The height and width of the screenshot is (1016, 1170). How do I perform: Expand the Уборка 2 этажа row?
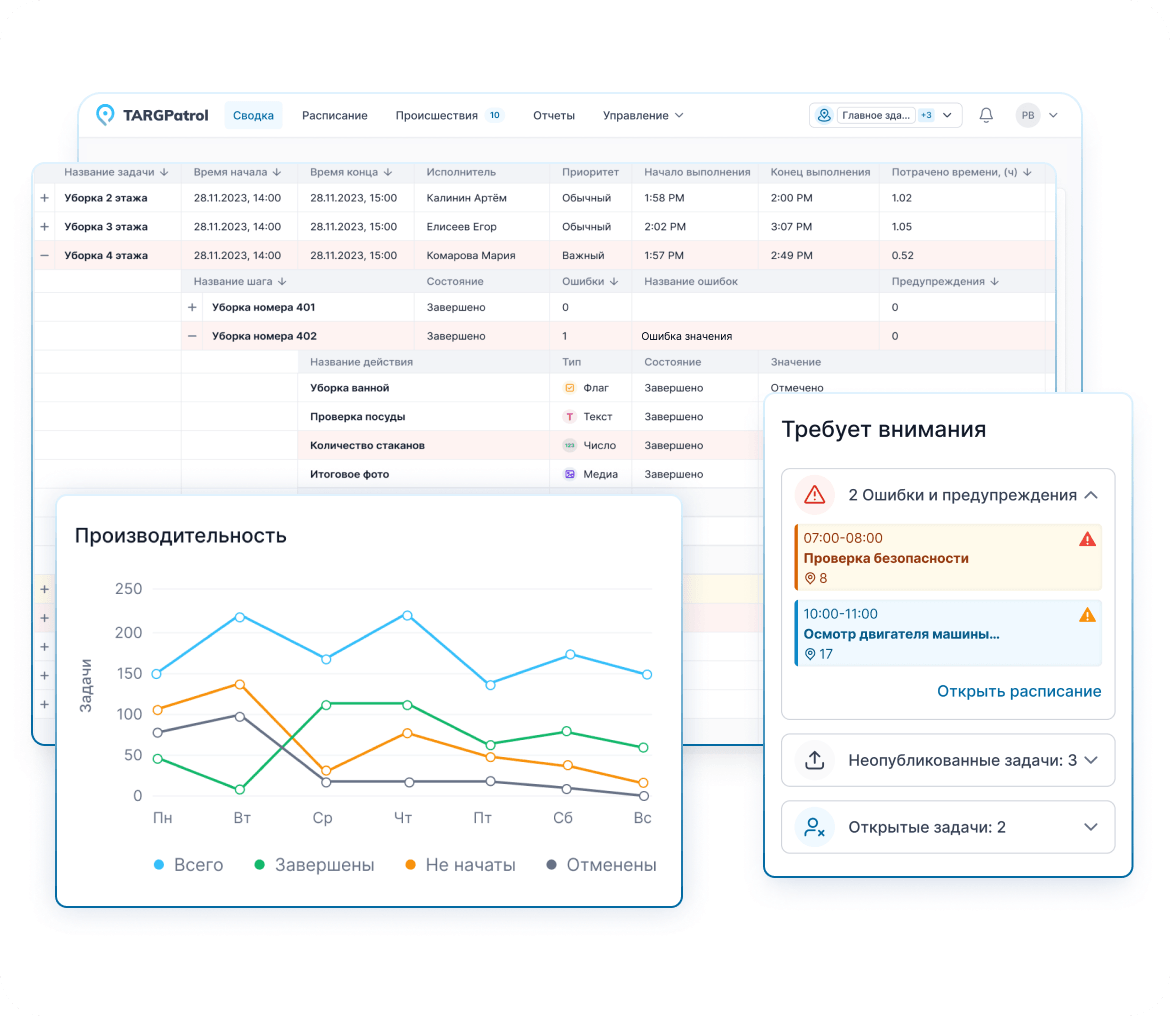tap(44, 198)
